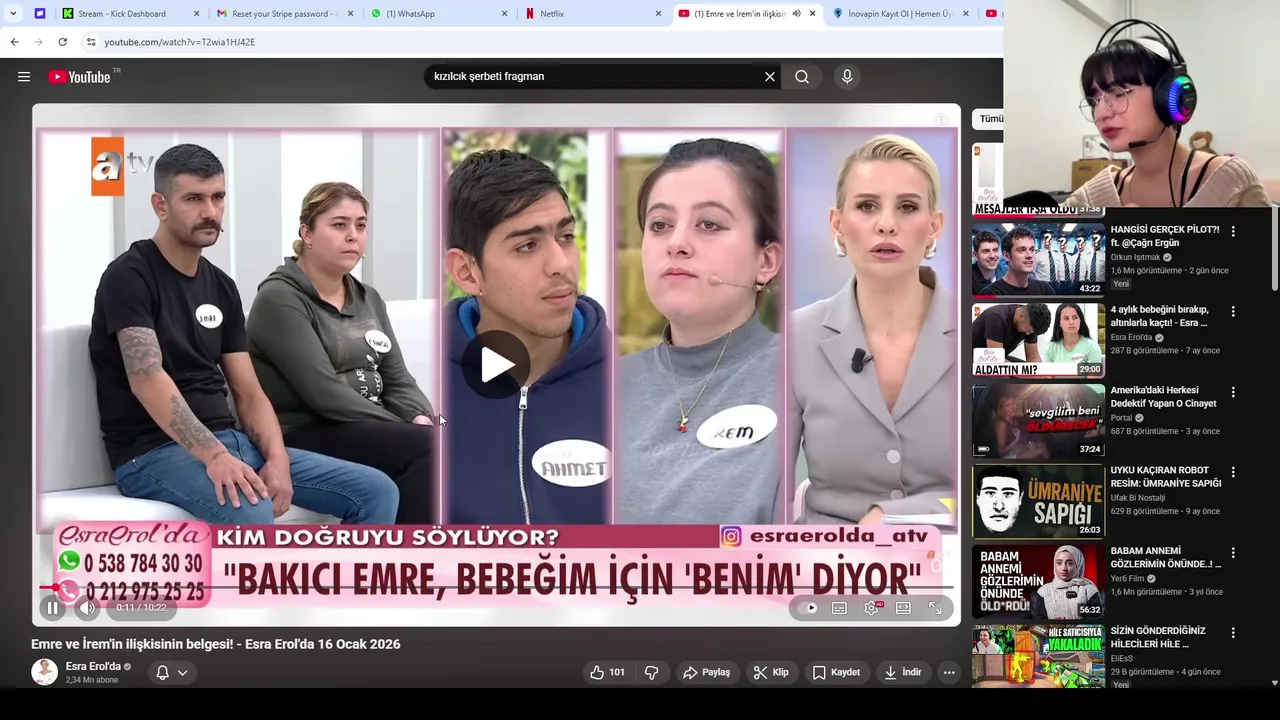Enter full screen mode
The height and width of the screenshot is (720, 1280).
[x=936, y=608]
